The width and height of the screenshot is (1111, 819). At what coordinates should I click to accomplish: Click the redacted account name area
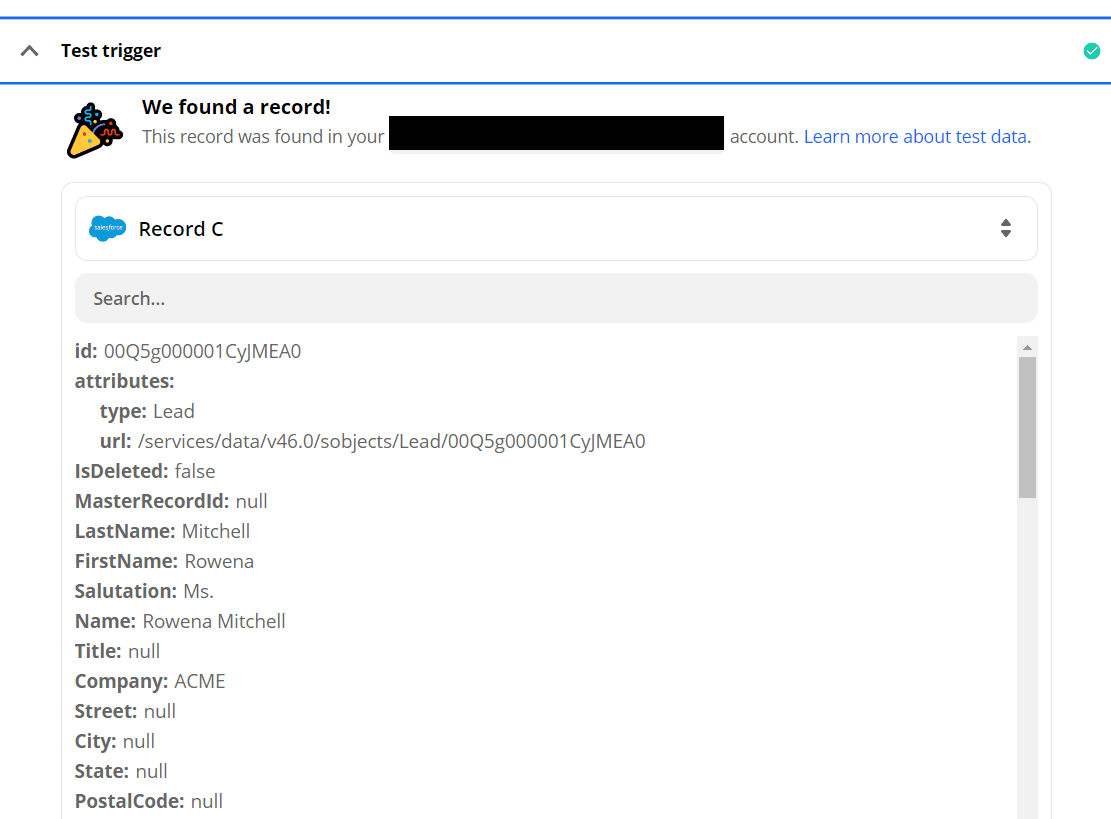[x=556, y=133]
